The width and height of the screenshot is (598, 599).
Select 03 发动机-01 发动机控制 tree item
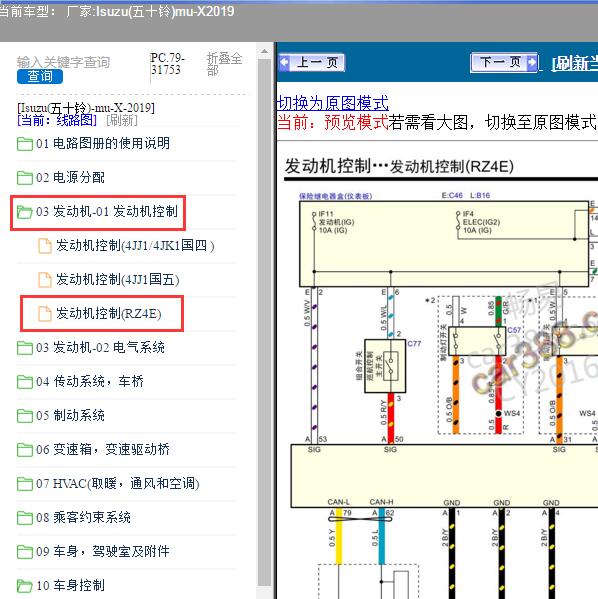(x=107, y=211)
